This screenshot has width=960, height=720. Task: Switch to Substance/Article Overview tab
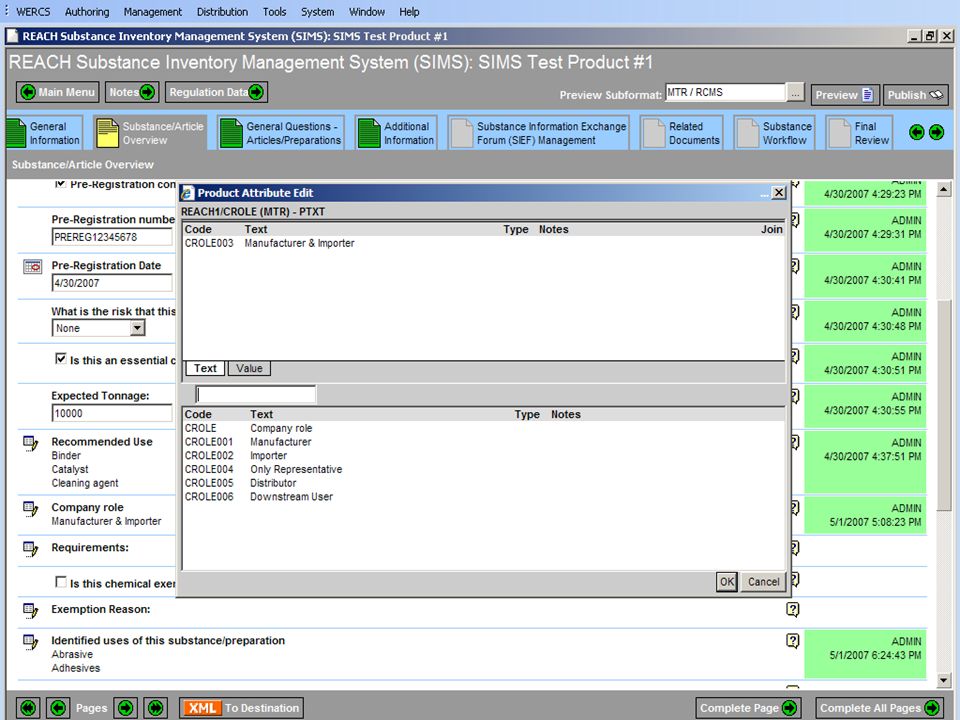point(151,133)
